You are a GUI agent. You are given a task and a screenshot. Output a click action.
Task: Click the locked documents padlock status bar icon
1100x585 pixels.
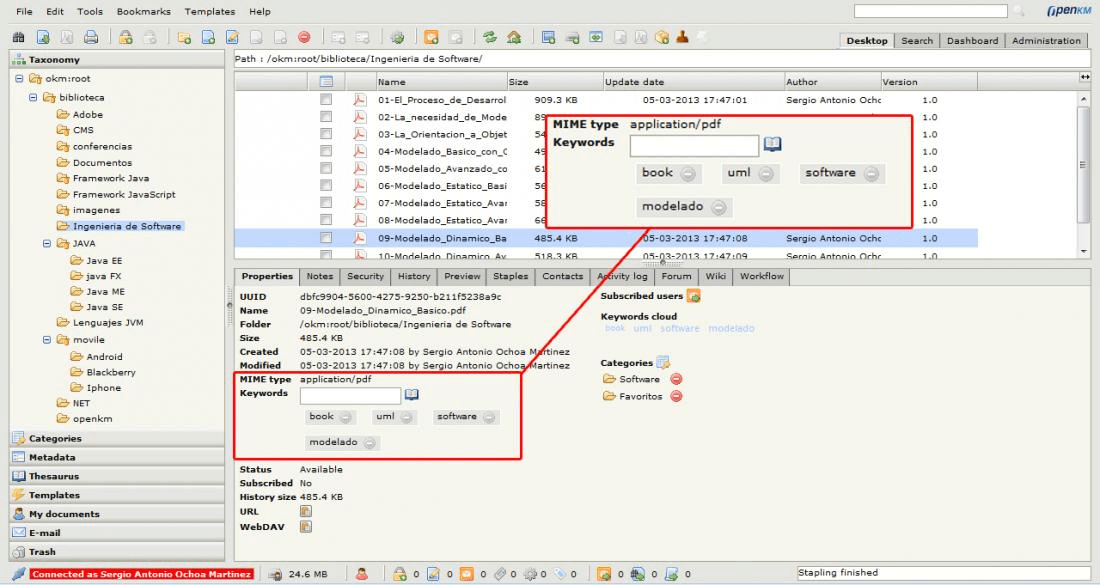pos(399,574)
